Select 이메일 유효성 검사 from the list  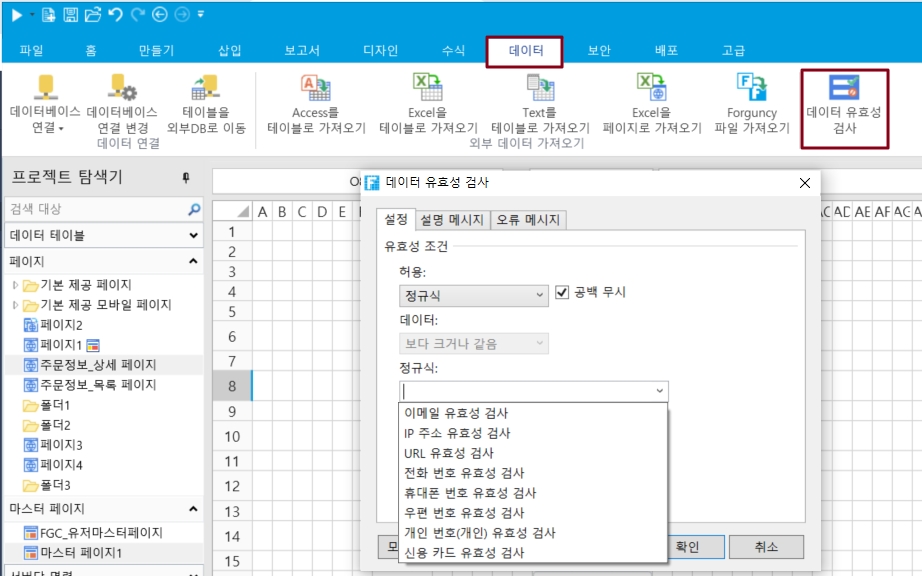(x=456, y=413)
